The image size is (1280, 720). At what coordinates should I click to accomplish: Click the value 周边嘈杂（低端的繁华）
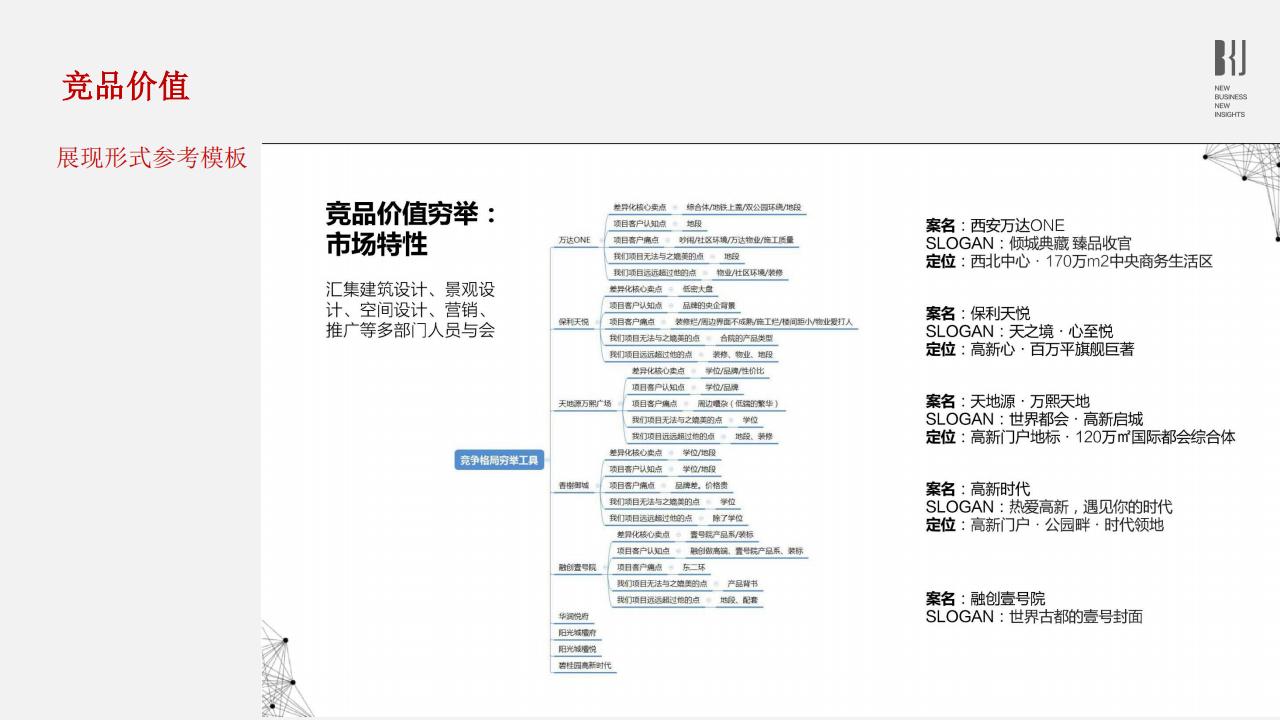tap(738, 403)
